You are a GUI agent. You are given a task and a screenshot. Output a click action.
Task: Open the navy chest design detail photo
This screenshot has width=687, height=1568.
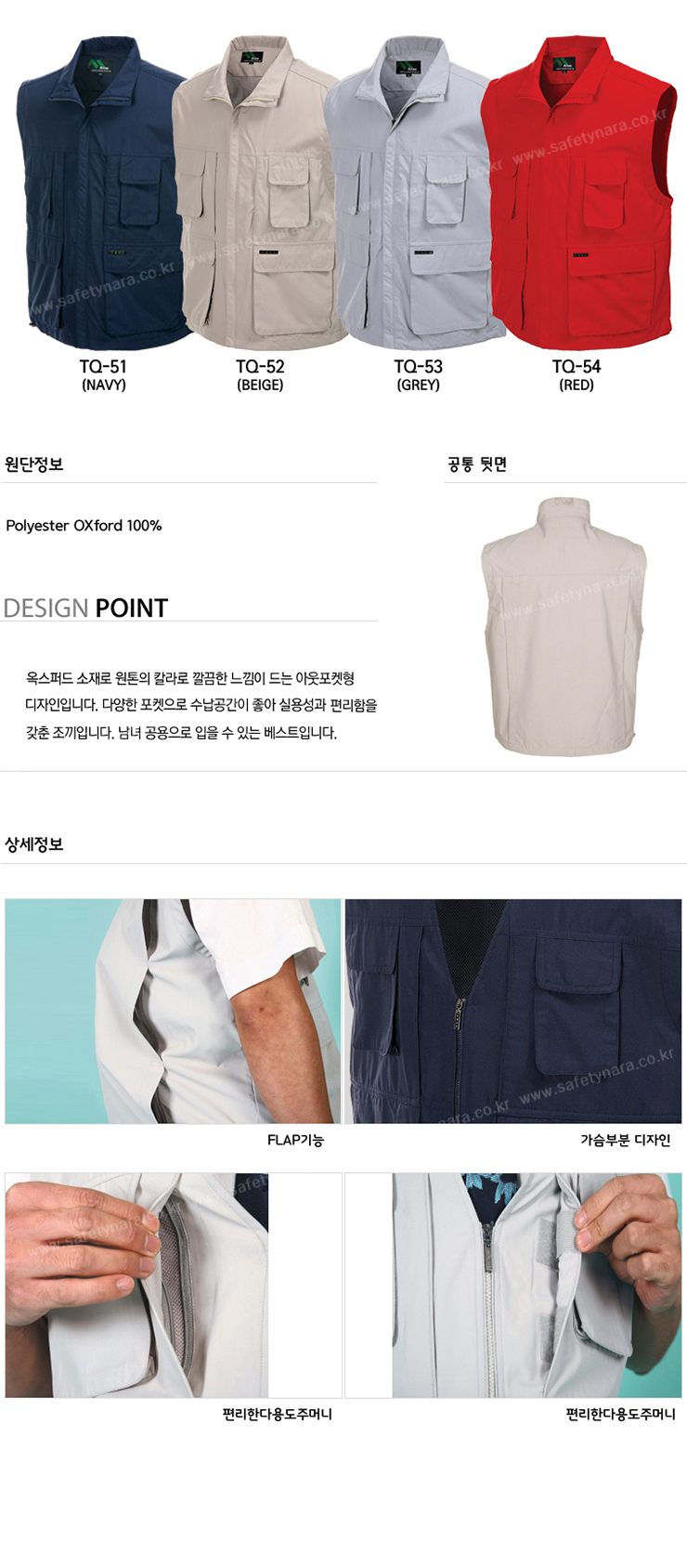coord(513,1011)
